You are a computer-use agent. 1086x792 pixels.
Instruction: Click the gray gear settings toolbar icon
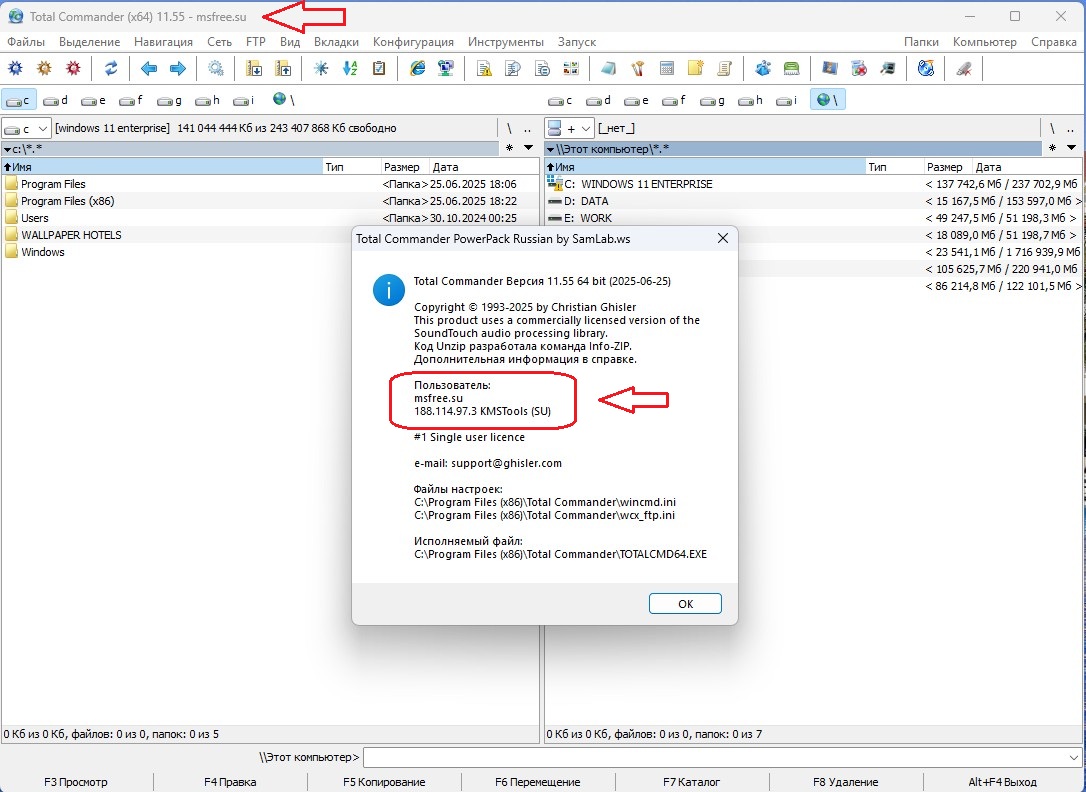click(215, 69)
